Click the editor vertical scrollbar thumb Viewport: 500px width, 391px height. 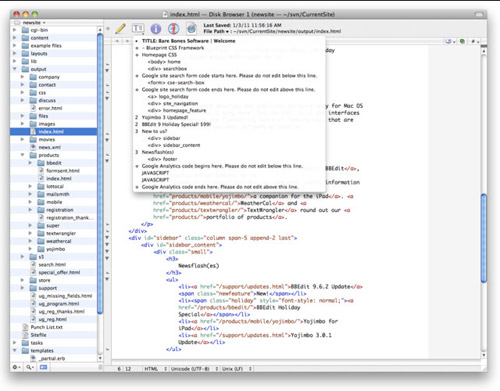pos(483,238)
